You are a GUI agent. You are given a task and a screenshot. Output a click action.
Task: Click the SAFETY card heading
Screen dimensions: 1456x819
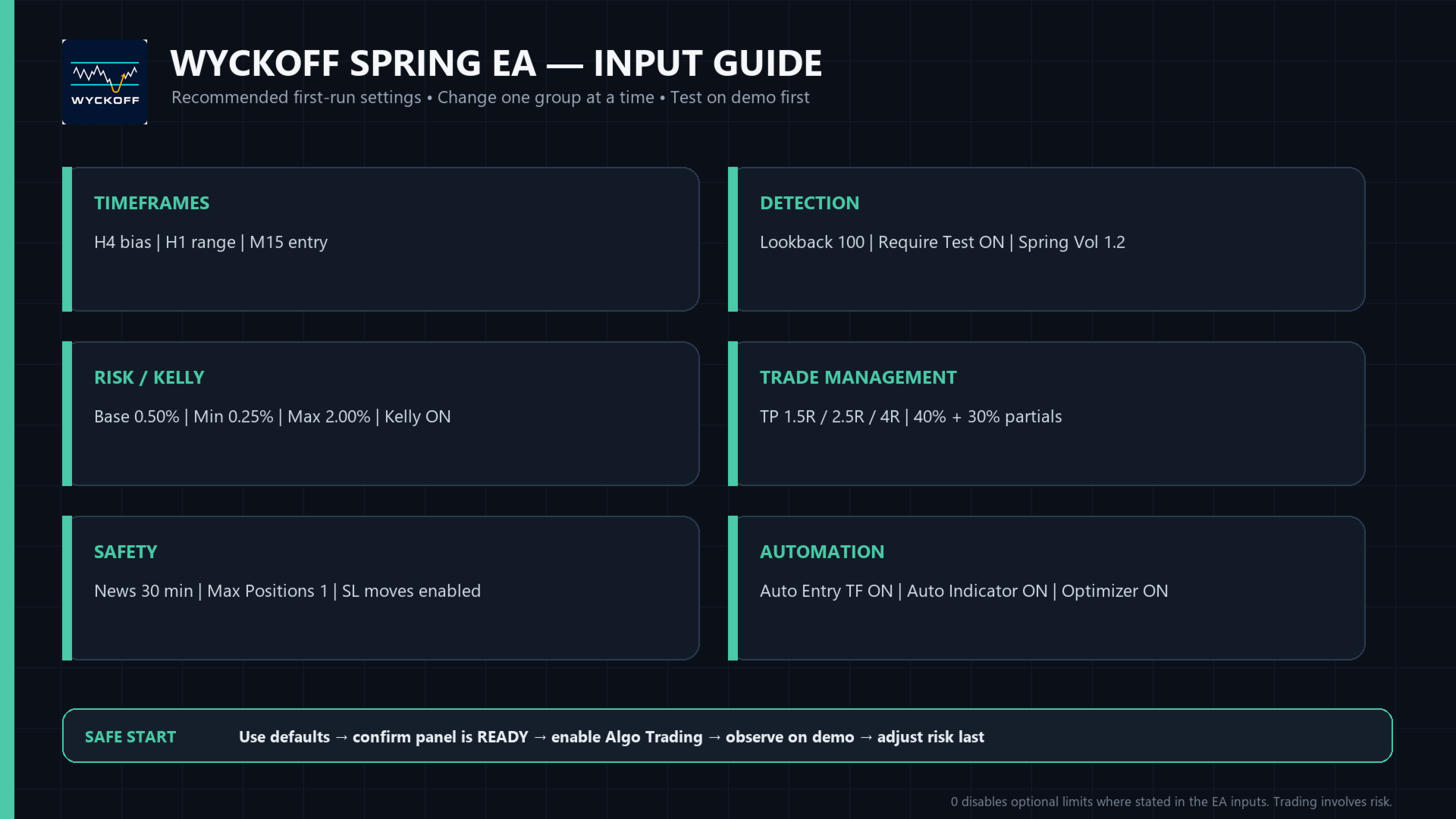pos(125,552)
